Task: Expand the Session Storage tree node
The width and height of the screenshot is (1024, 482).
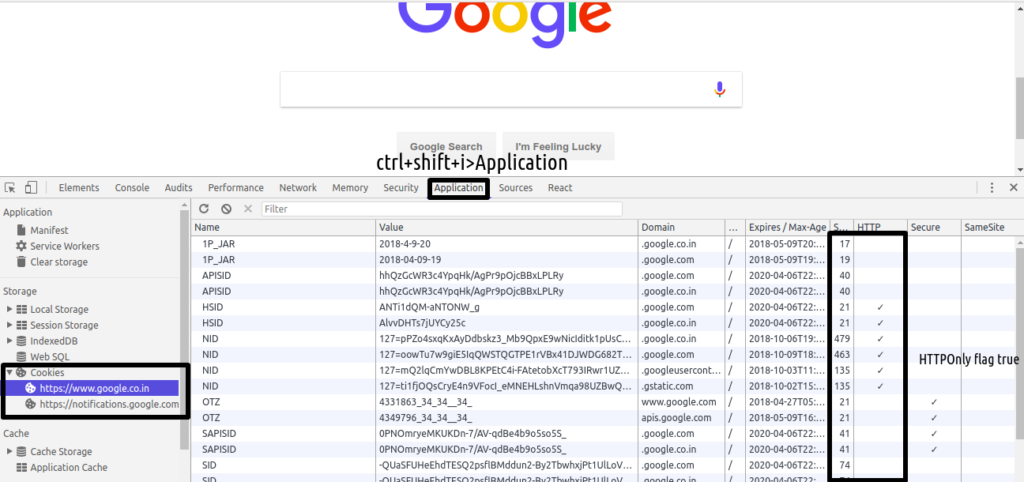Action: pyautogui.click(x=10, y=325)
